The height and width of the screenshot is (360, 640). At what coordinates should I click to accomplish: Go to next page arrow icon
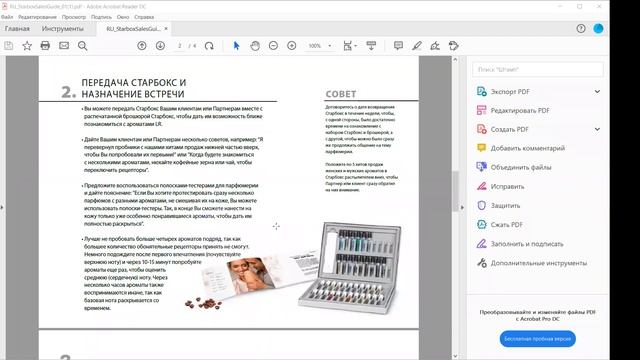coord(160,46)
